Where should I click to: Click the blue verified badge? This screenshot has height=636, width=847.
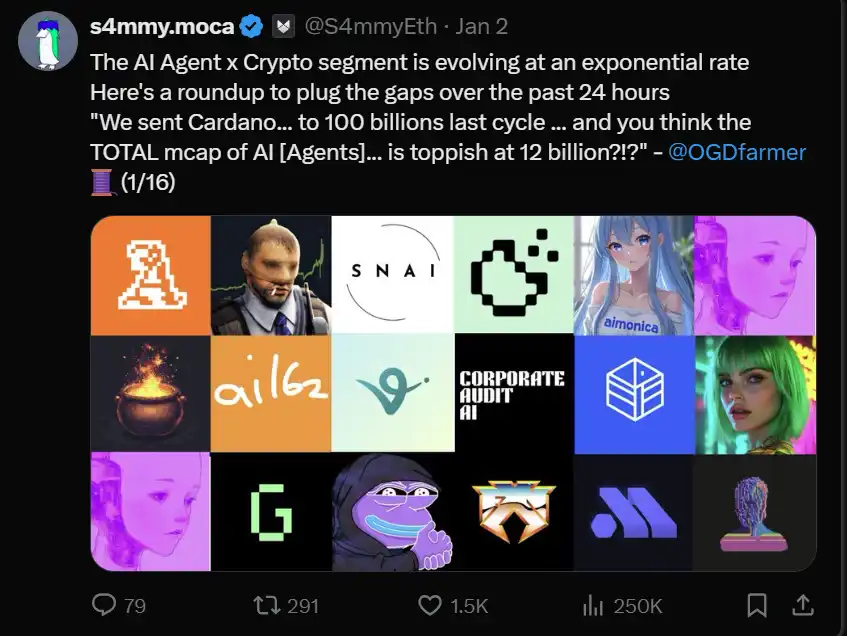coord(254,26)
